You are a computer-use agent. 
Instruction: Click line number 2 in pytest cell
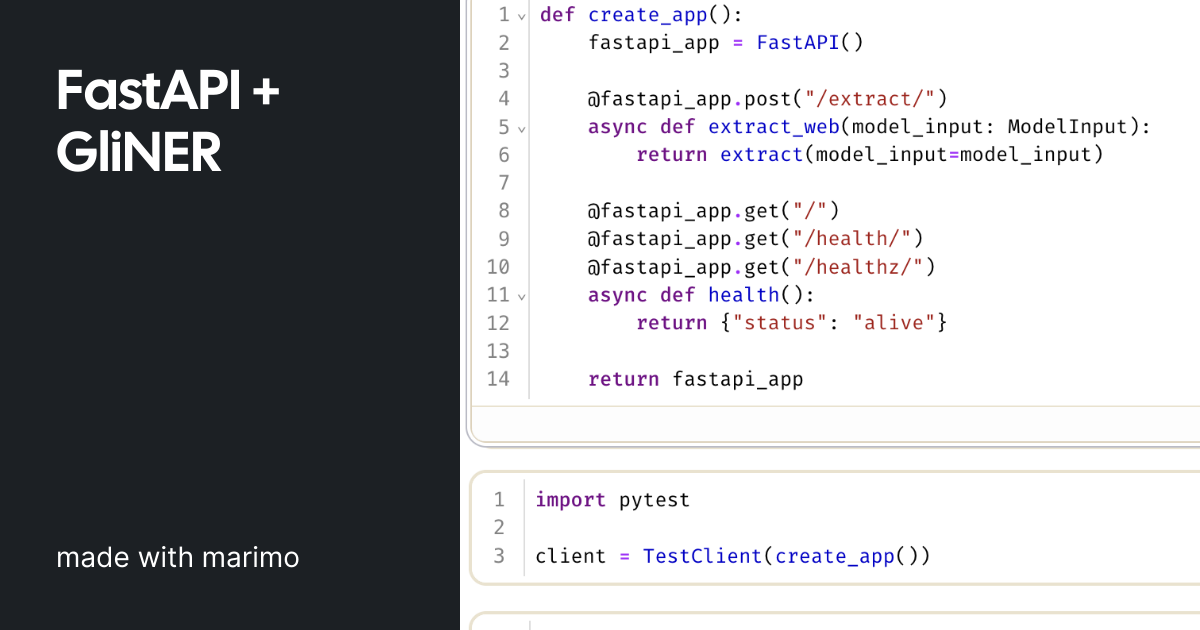(x=499, y=527)
